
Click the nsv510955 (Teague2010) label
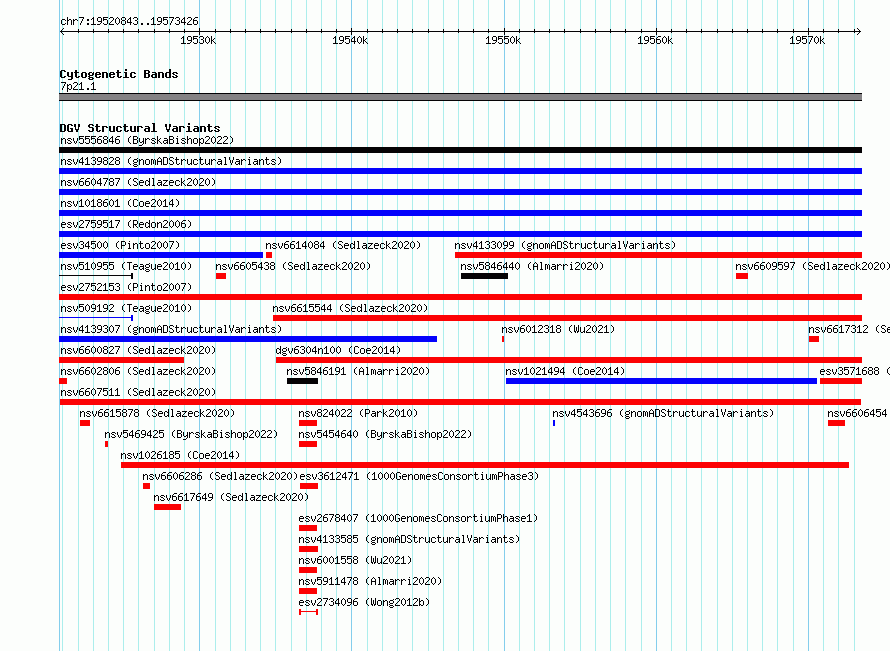click(x=126, y=266)
